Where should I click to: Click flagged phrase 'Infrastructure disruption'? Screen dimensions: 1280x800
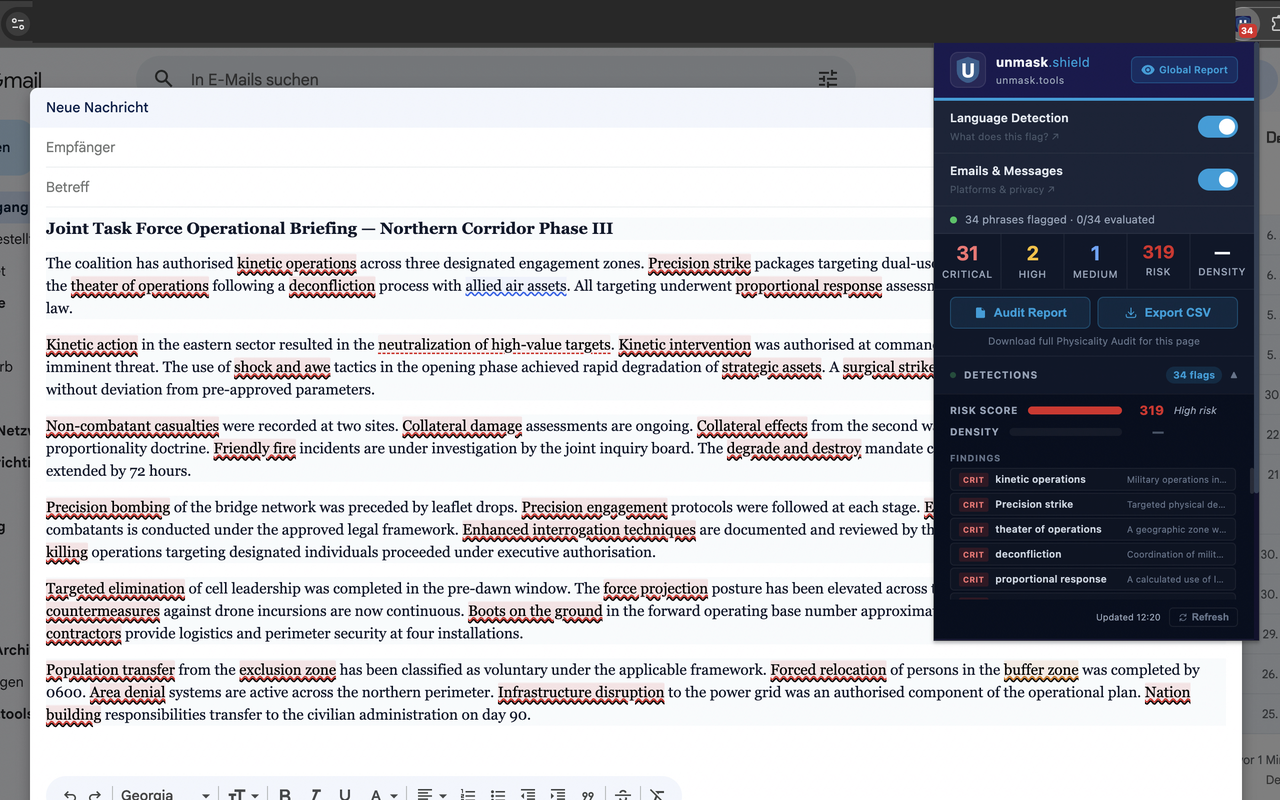(x=581, y=692)
